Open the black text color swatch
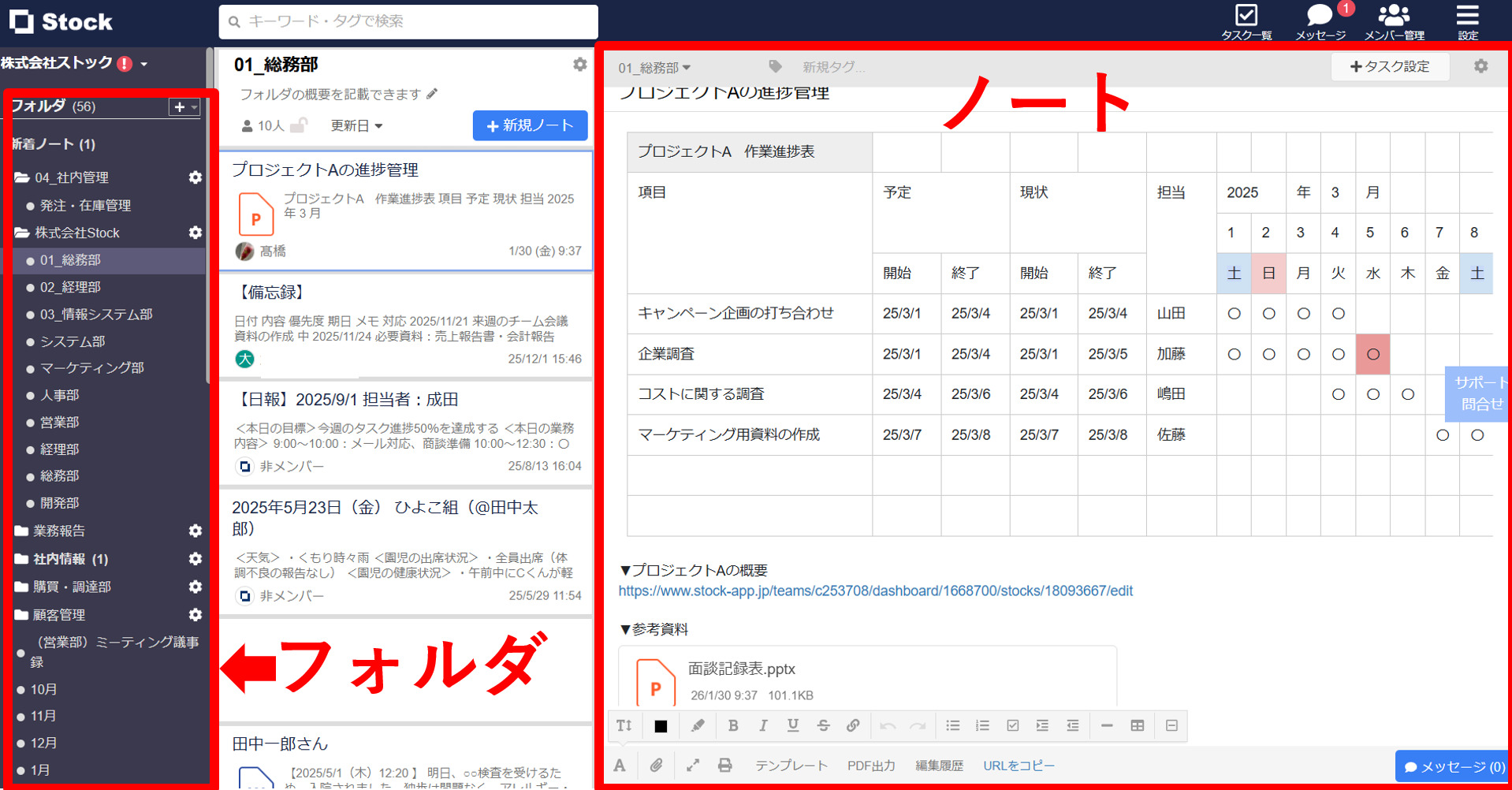The image size is (1512, 790). 661,725
